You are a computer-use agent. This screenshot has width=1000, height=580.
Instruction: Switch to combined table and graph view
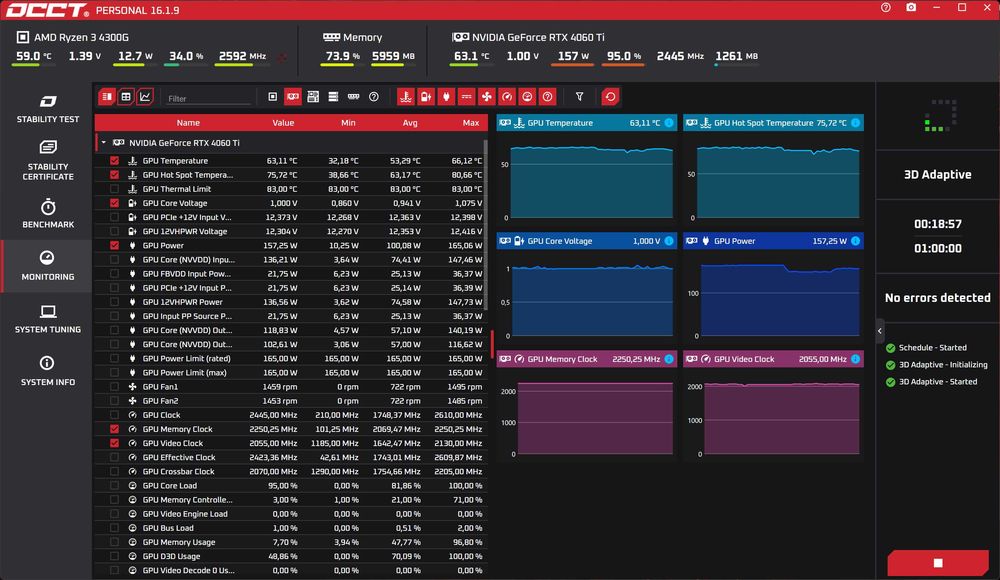[107, 97]
